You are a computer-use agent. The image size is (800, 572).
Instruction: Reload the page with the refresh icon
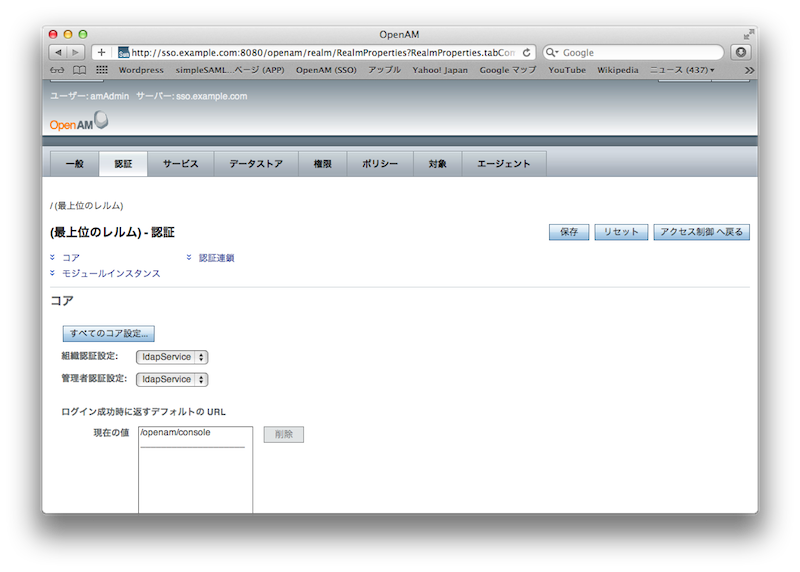tap(527, 52)
